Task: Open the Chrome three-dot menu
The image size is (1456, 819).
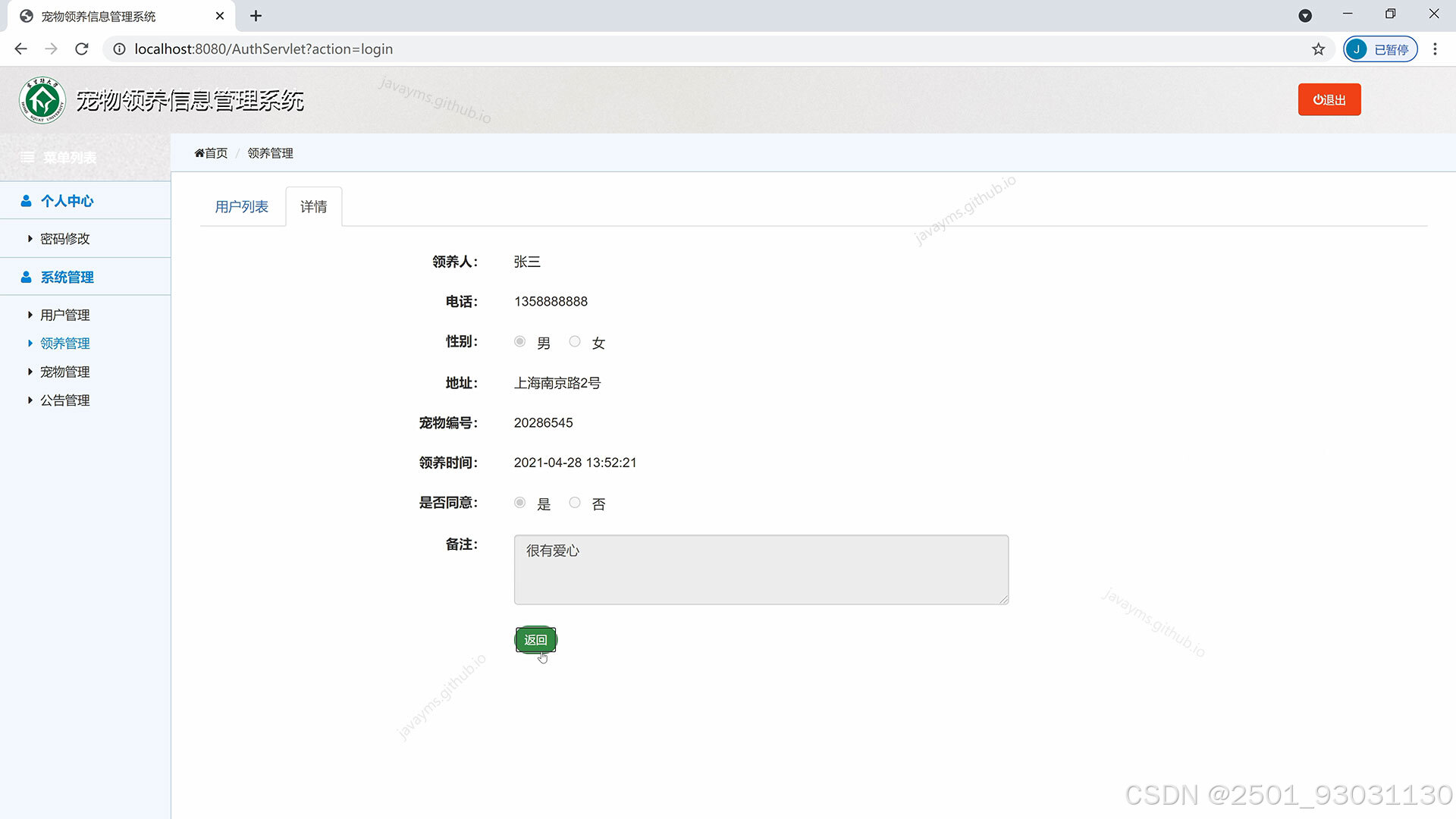Action: tap(1435, 49)
